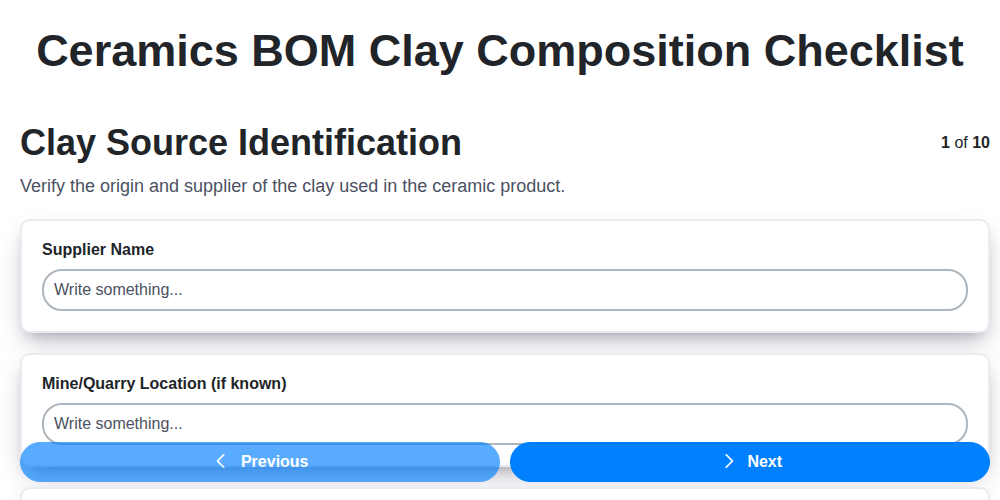Click the right chevron icon beside Next

tap(729, 461)
